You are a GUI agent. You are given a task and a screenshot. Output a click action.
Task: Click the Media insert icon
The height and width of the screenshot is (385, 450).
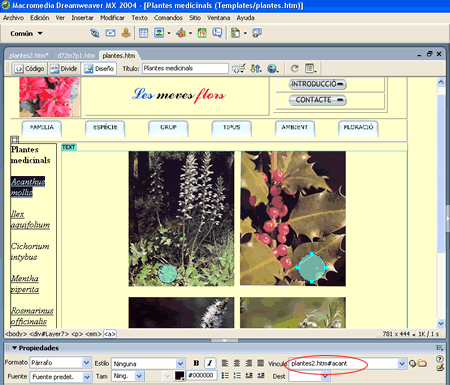click(x=181, y=33)
